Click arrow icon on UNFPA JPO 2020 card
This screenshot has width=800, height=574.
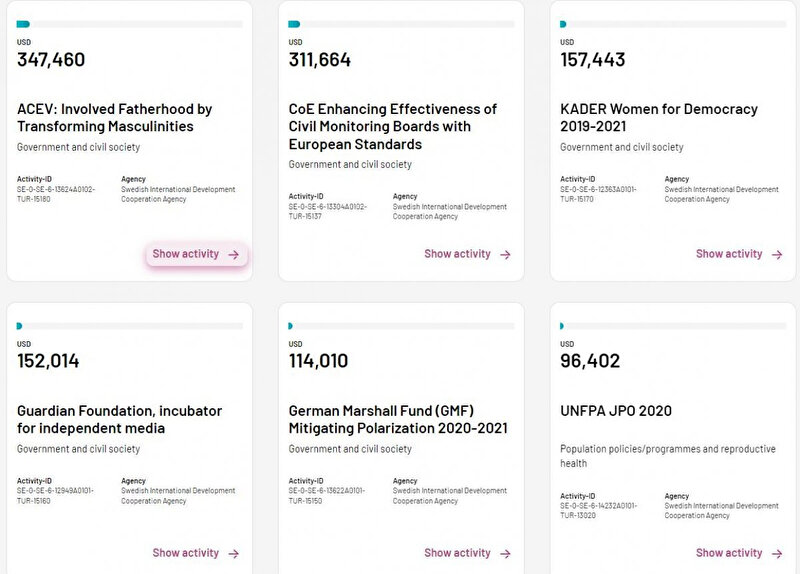(777, 554)
